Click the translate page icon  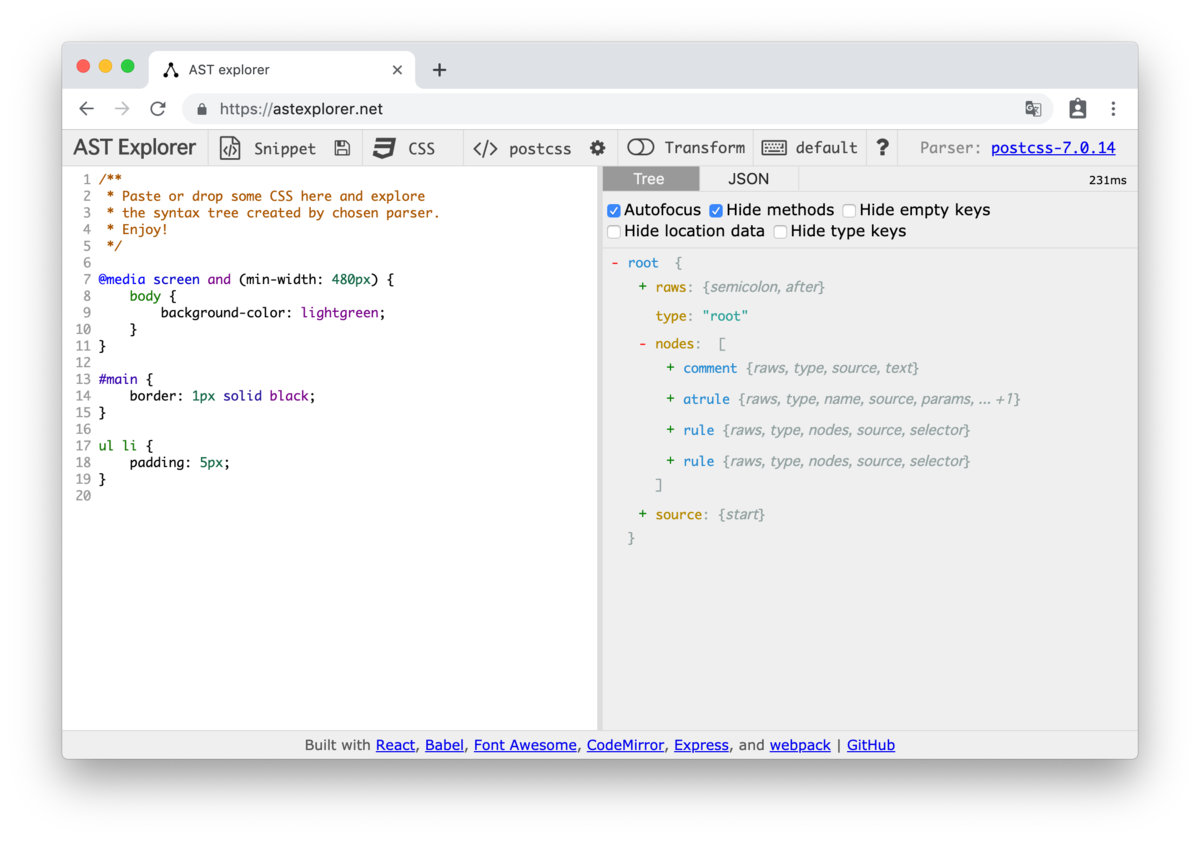coord(1033,109)
